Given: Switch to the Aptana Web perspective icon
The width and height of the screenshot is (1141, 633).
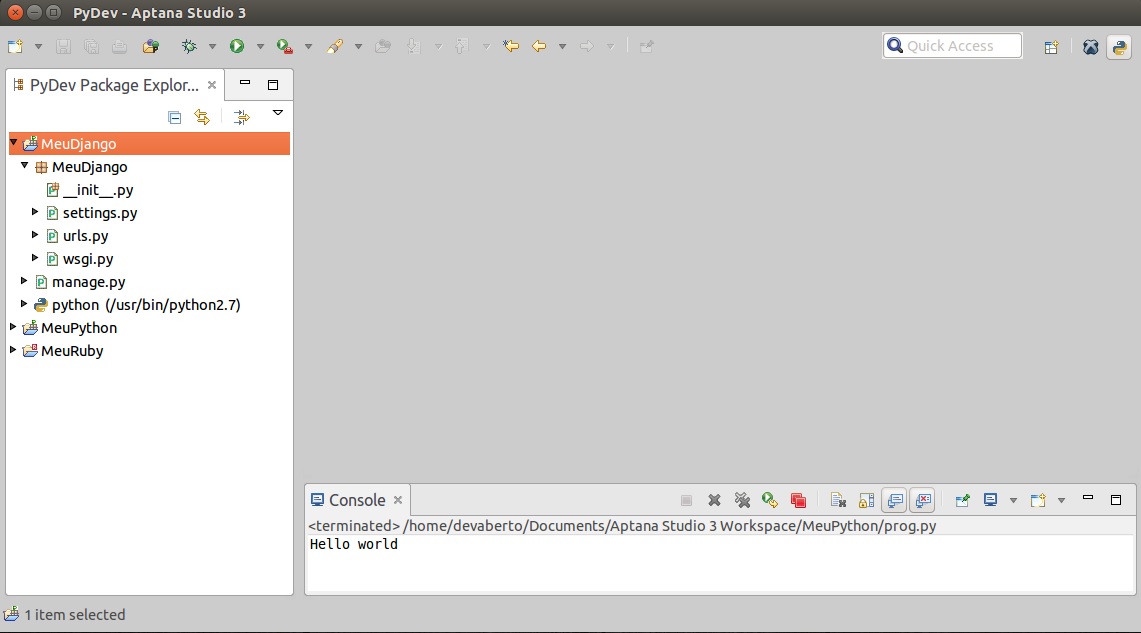Looking at the screenshot, I should point(1091,47).
